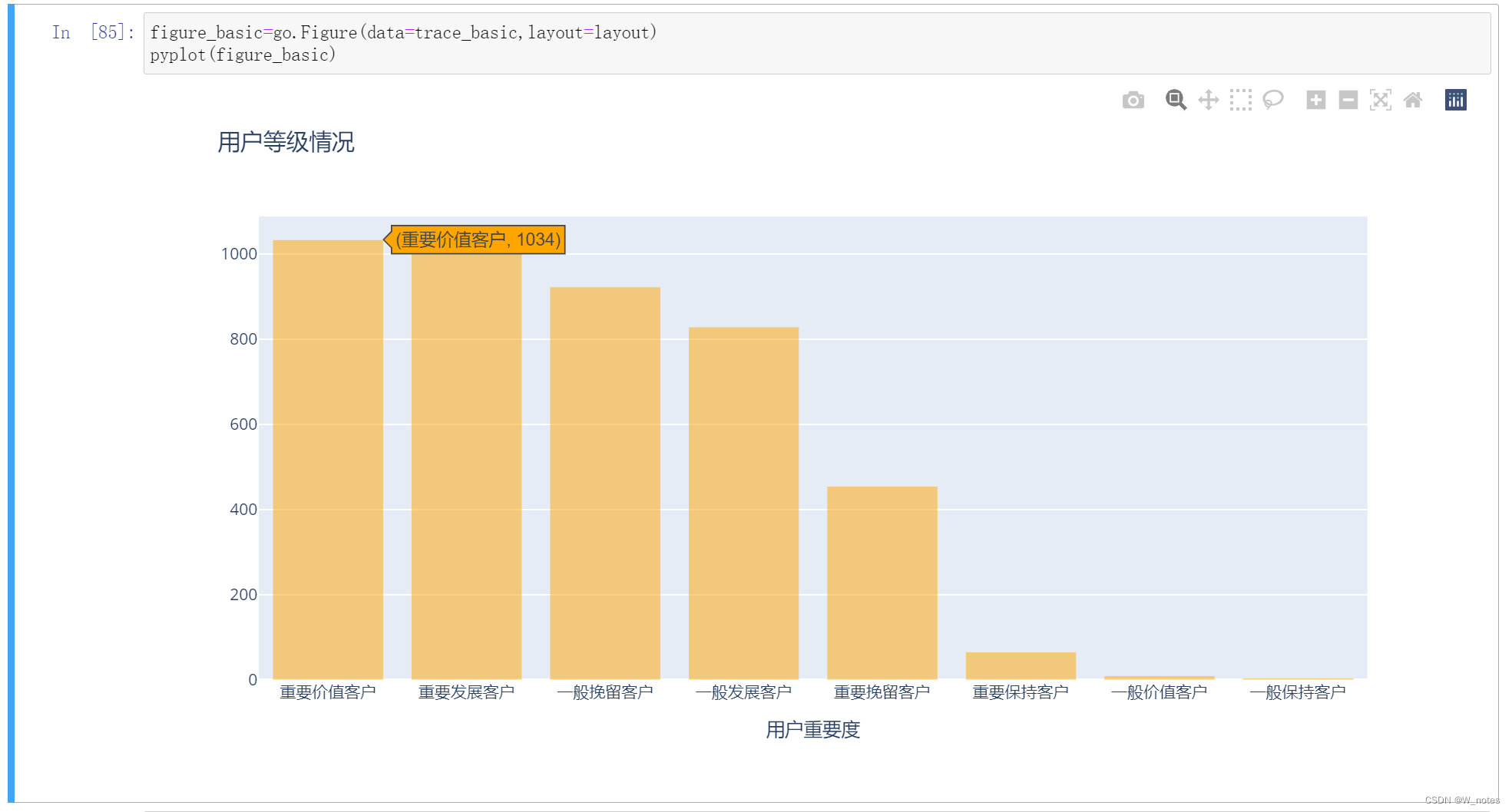Viewport: 1512px width, 812px height.
Task: Select the Zoom tool in modebar
Action: click(x=1176, y=100)
